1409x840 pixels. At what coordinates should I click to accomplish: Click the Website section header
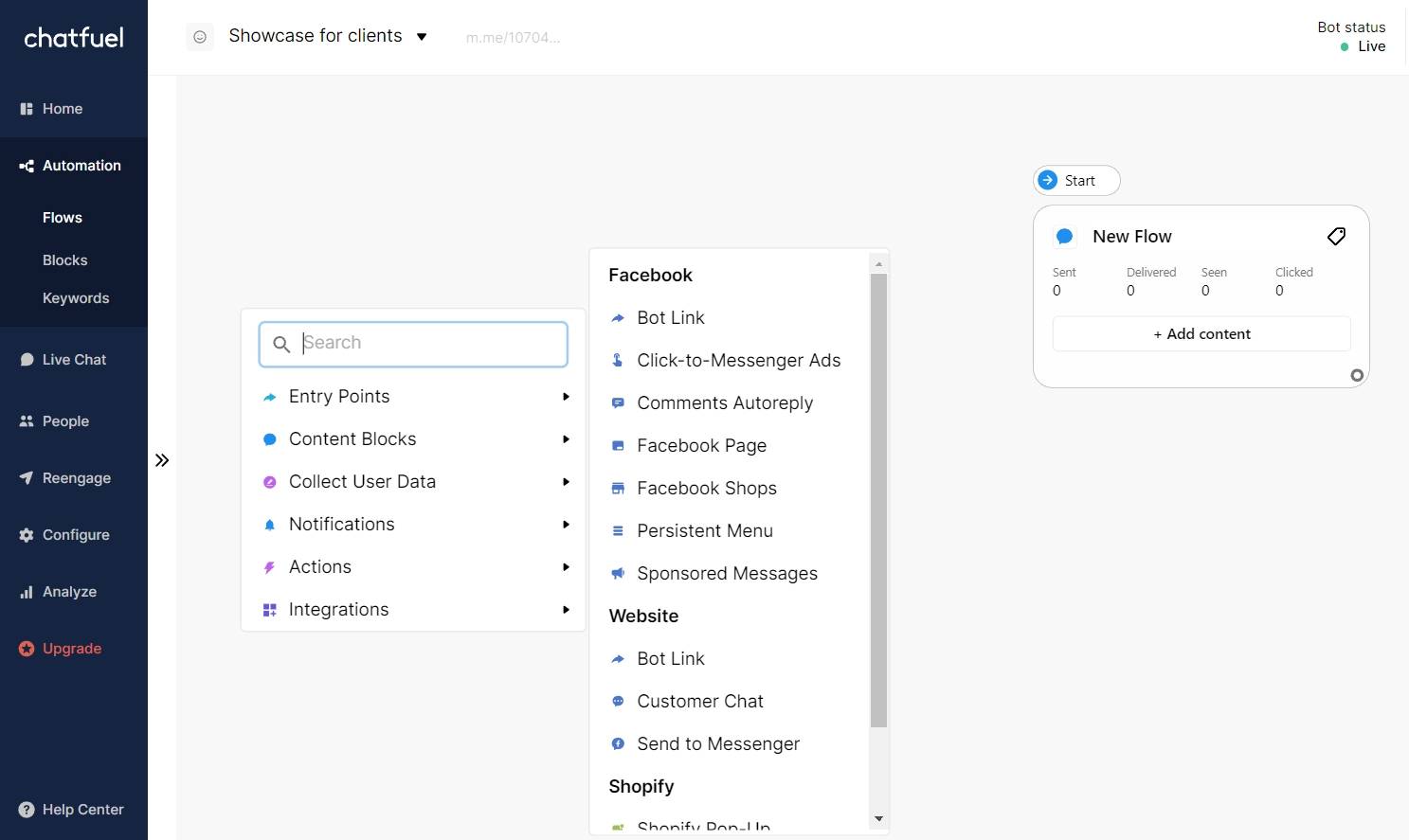[644, 617]
